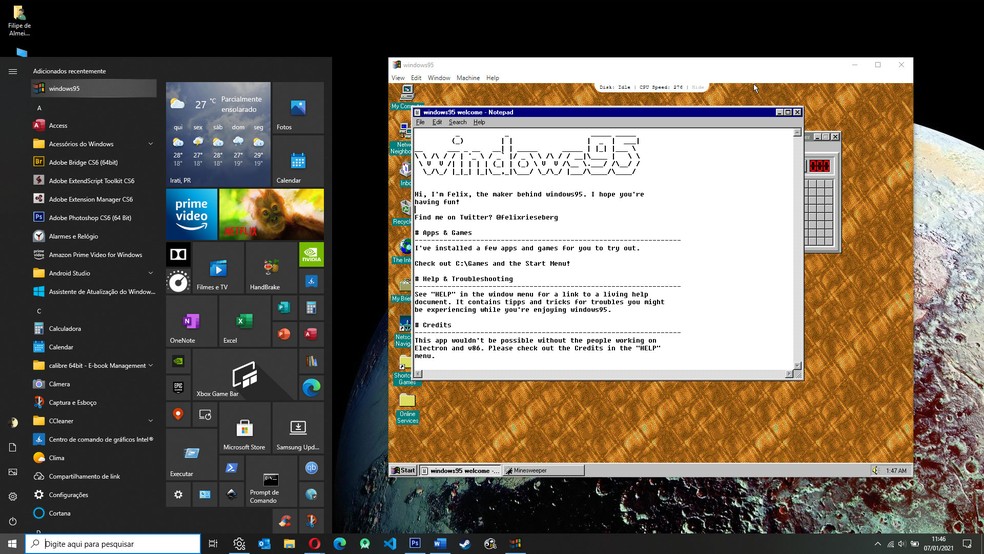Screen dimensions: 984x554
Task: Open the Microsoft Edge tile
Action: (311, 388)
